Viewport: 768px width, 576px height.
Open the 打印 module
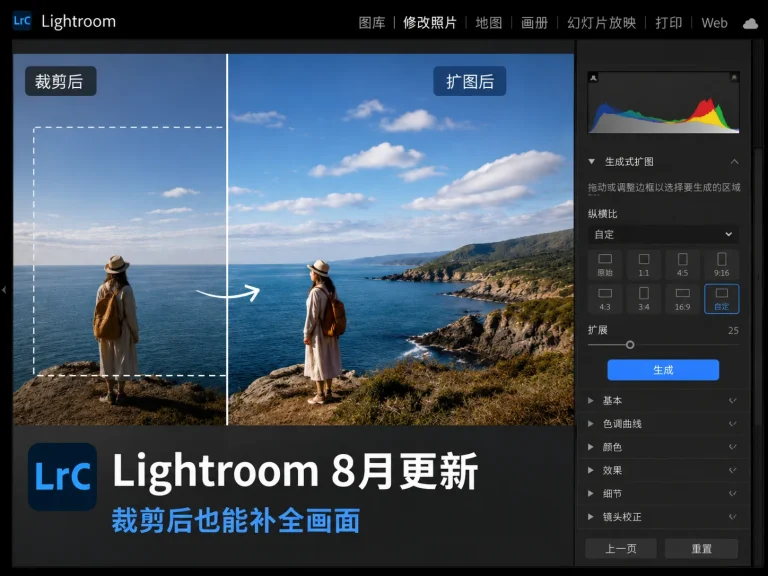(x=669, y=23)
